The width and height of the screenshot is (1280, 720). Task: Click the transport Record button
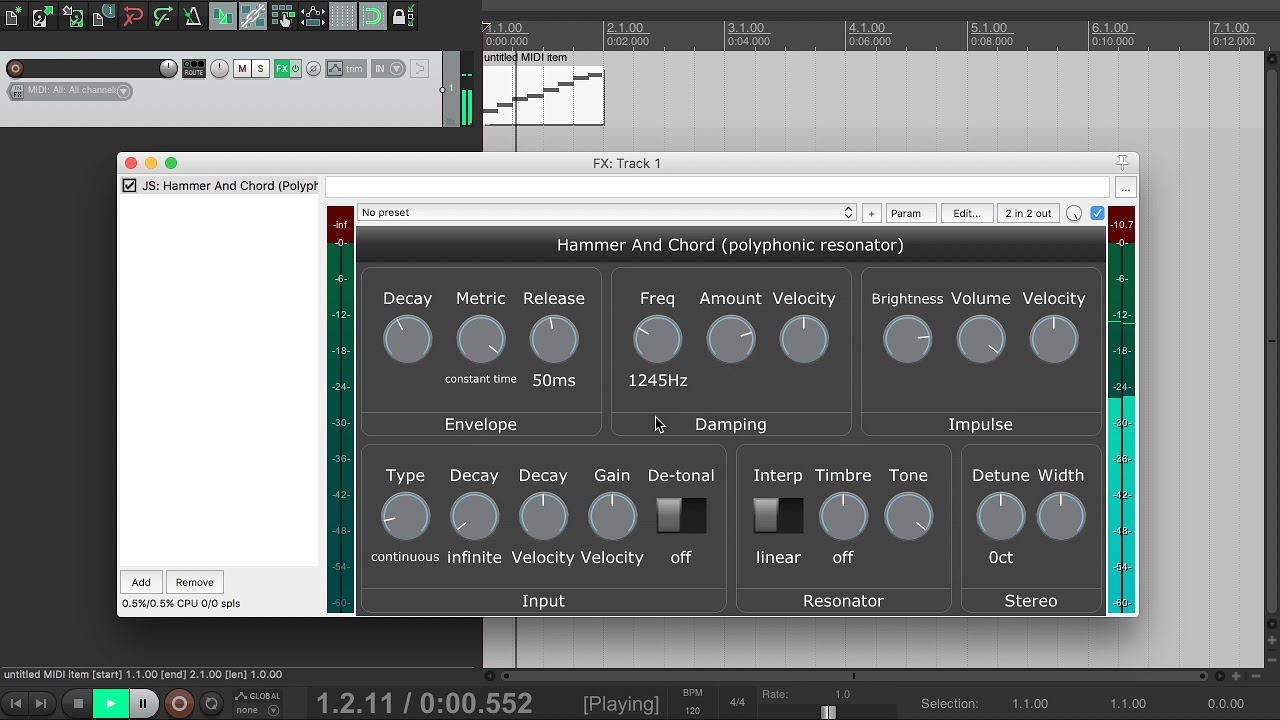[179, 704]
